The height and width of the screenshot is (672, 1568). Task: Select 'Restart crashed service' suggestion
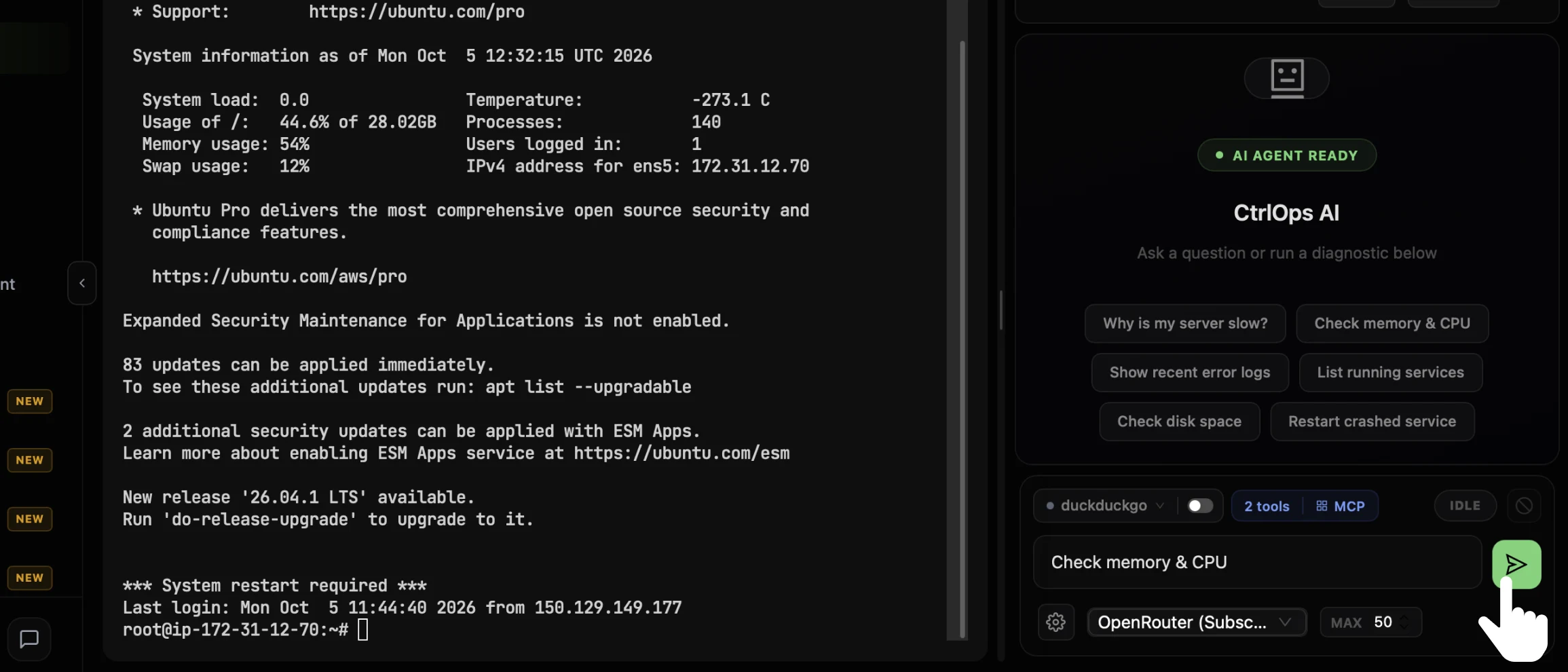[x=1372, y=422]
